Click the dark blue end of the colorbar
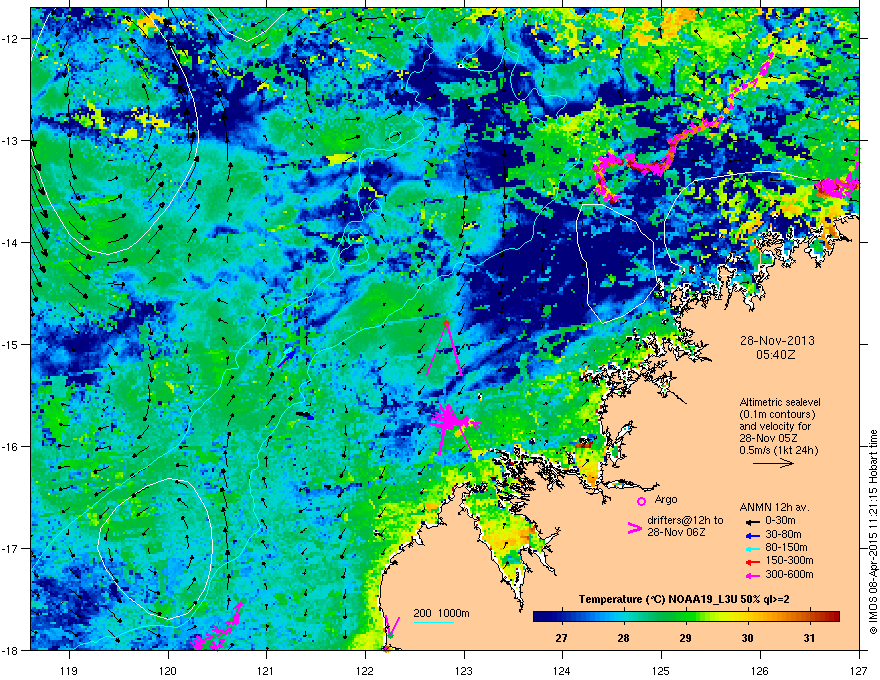880x680 pixels. coord(540,617)
